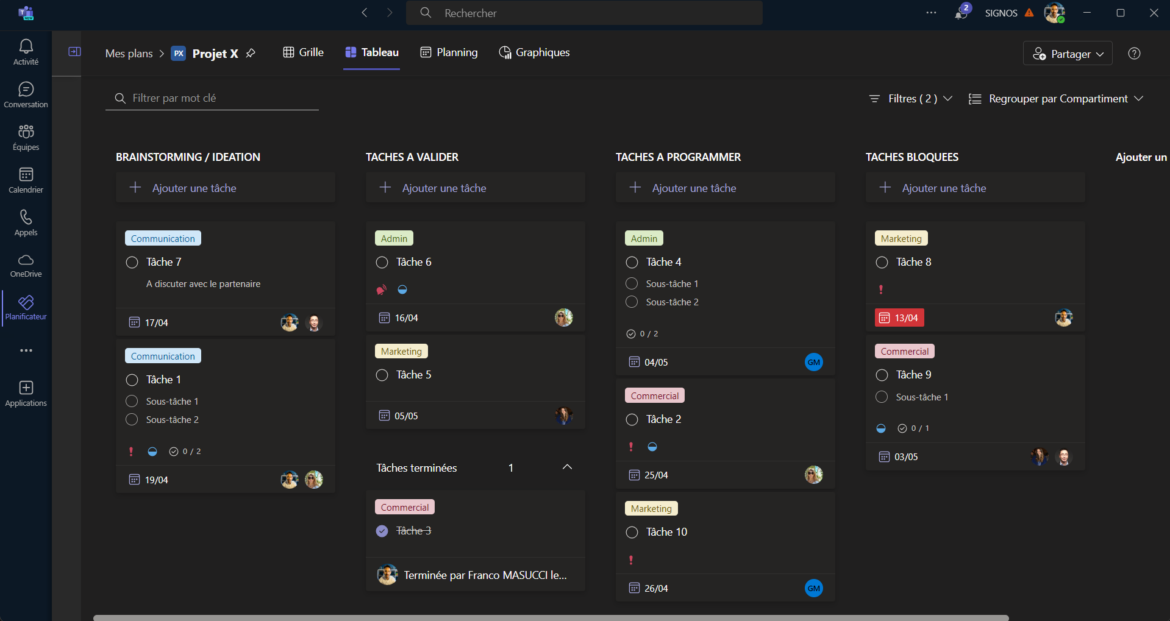Open the Filtres (2) dropdown
The image size is (1170, 621).
(910, 99)
